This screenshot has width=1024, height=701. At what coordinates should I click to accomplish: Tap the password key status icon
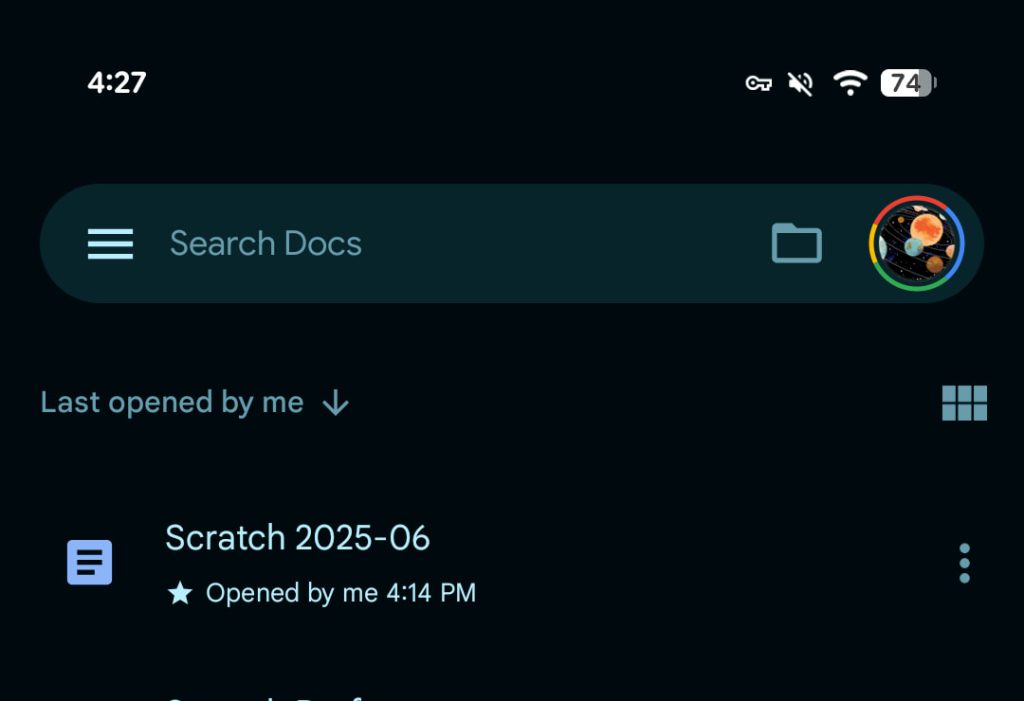(x=757, y=84)
